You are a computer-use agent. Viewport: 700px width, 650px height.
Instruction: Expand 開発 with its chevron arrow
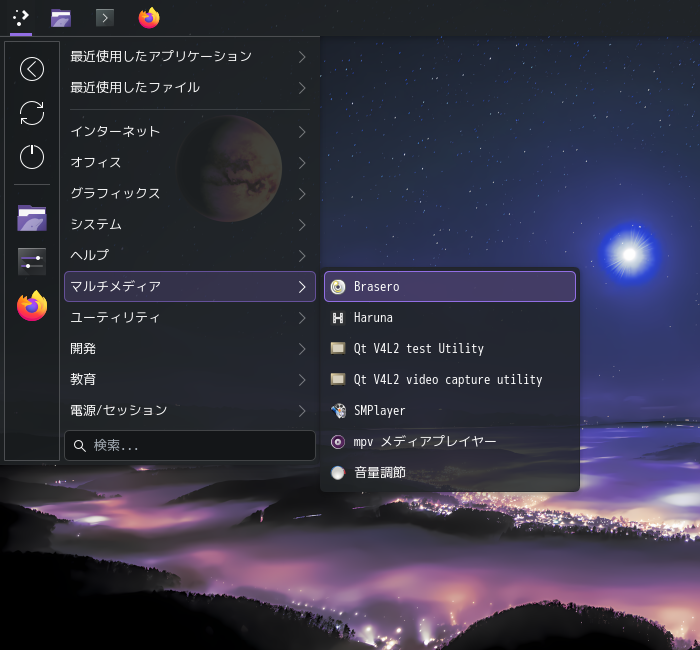[302, 349]
